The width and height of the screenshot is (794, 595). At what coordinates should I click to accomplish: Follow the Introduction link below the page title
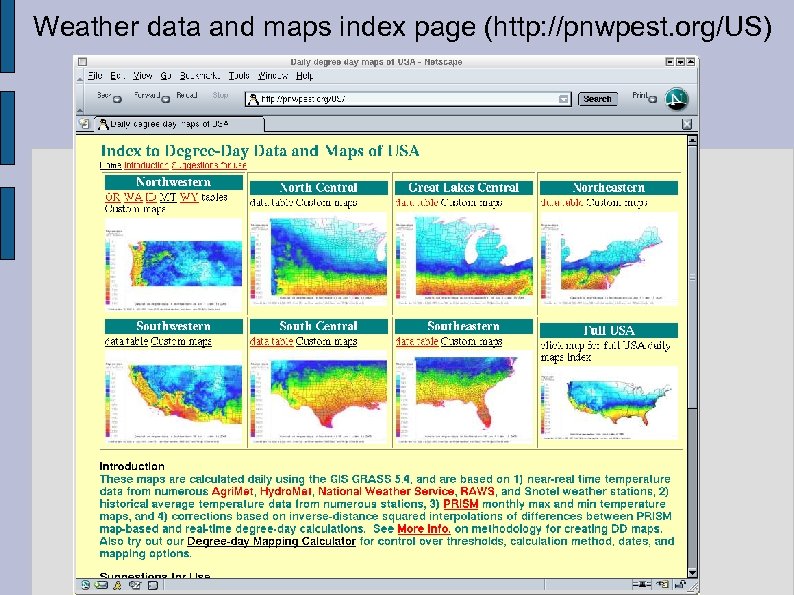tap(146, 165)
